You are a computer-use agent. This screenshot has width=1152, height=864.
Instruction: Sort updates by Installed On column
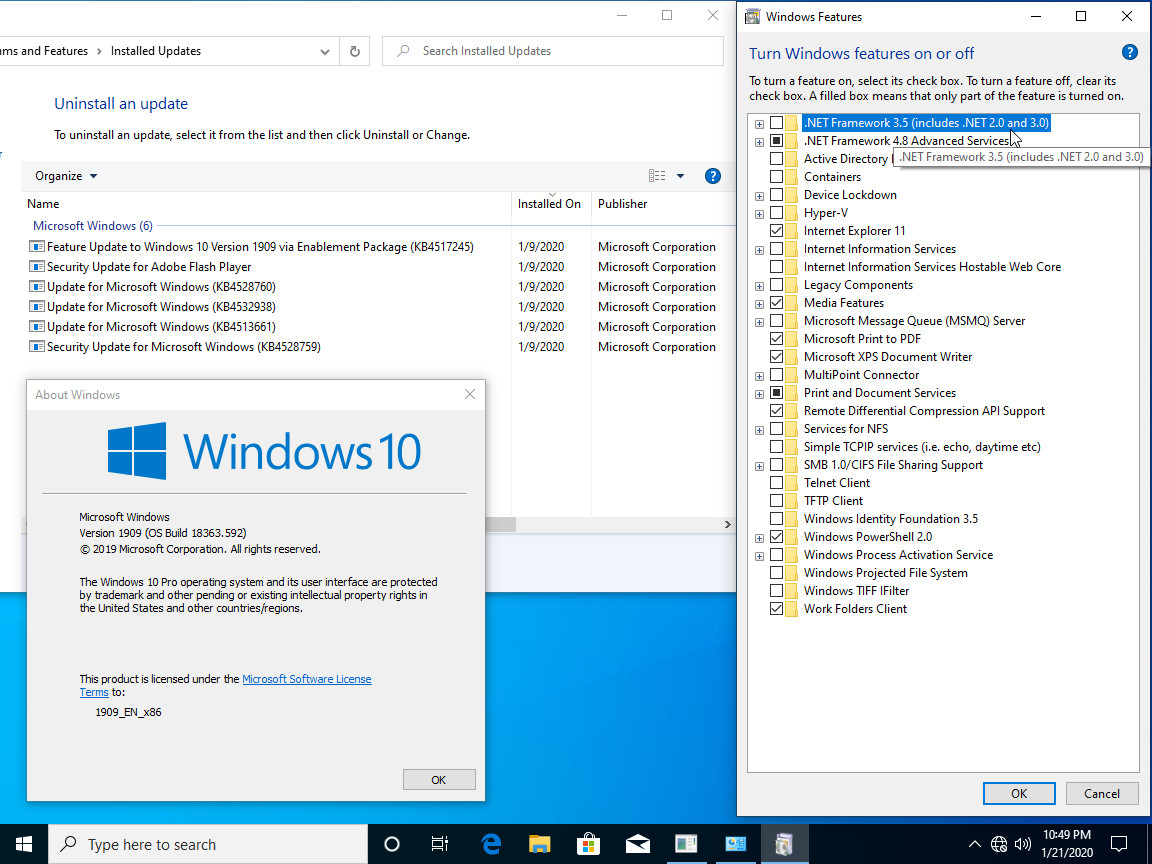point(551,204)
